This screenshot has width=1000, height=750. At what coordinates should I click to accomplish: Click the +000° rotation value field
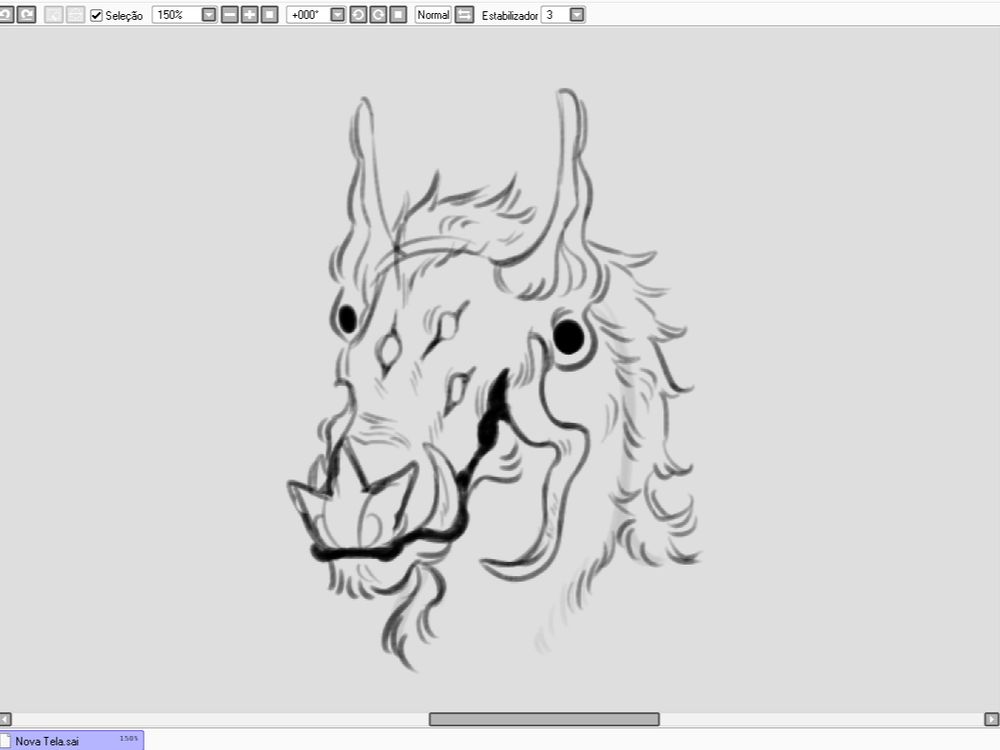tap(309, 15)
